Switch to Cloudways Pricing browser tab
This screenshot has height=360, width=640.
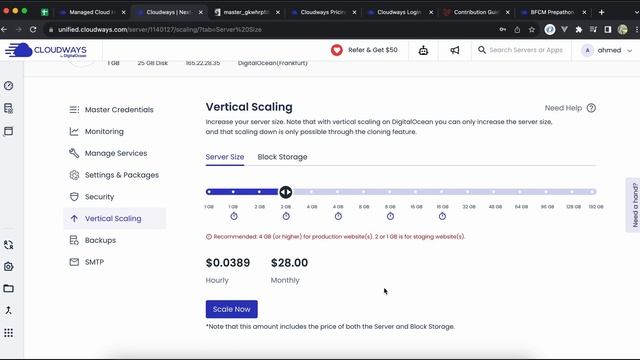[323, 12]
